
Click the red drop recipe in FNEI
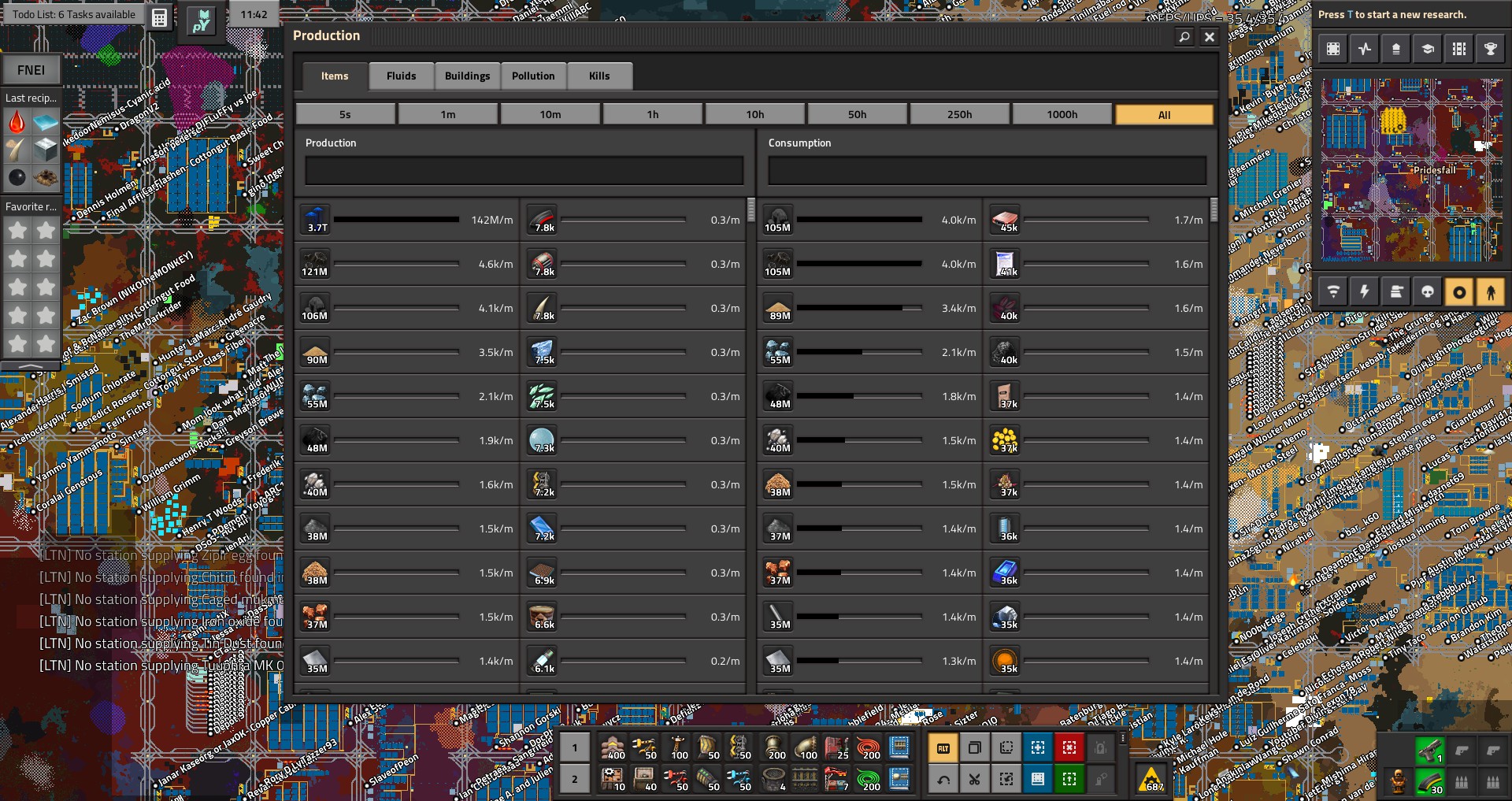click(x=17, y=122)
